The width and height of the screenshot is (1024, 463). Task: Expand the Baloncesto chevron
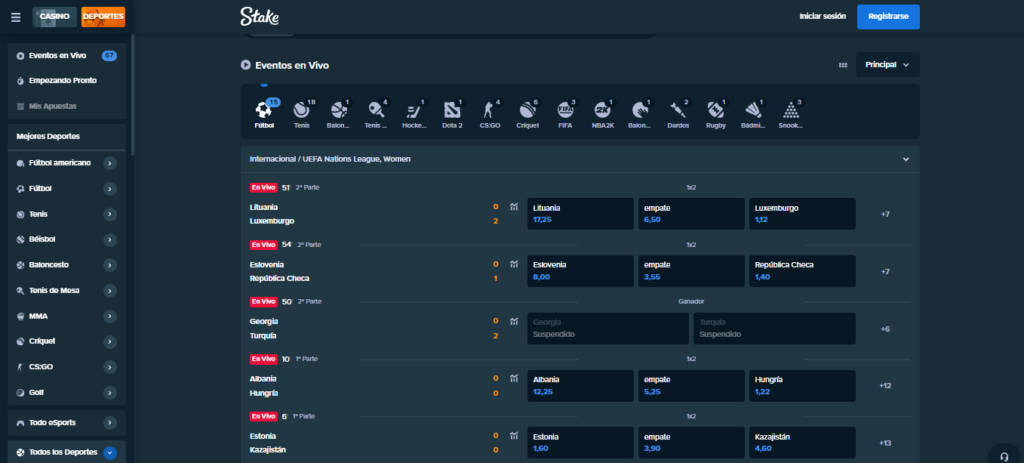110,265
